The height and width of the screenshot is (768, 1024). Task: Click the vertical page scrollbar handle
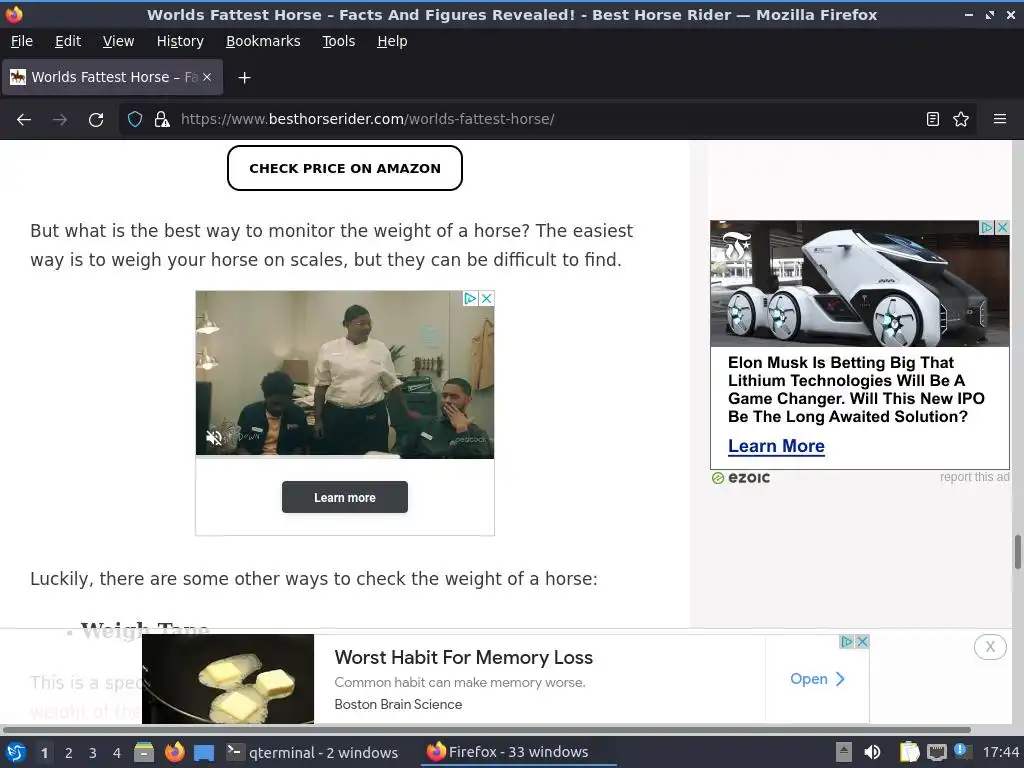coord(1017,552)
